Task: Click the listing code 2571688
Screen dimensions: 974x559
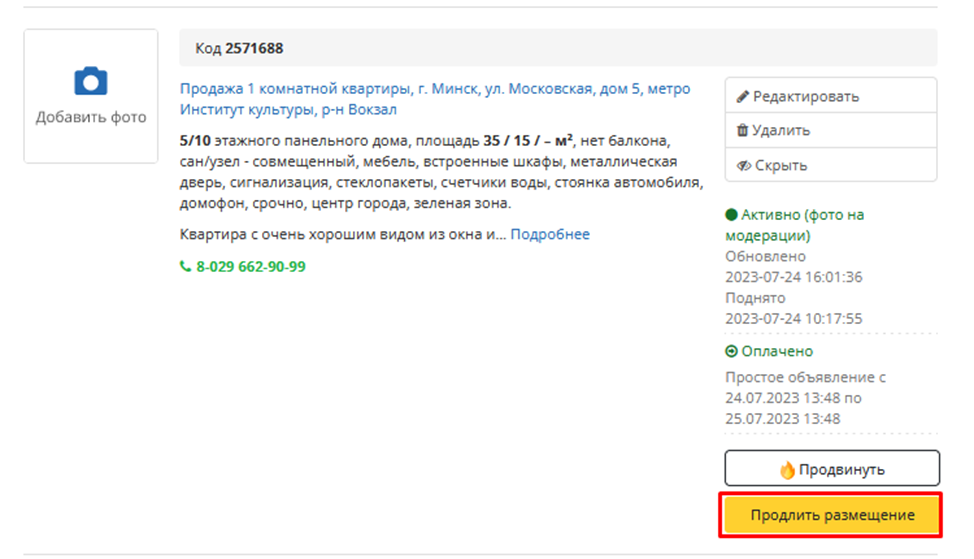Action: tap(254, 48)
